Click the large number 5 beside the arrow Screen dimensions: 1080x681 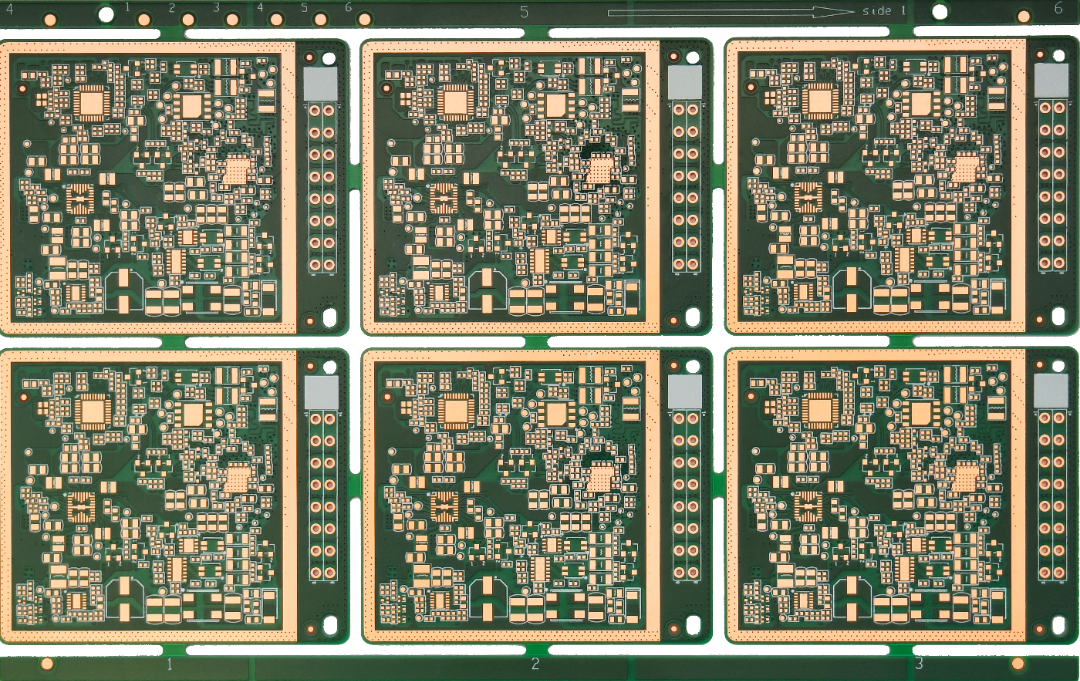[x=524, y=12]
